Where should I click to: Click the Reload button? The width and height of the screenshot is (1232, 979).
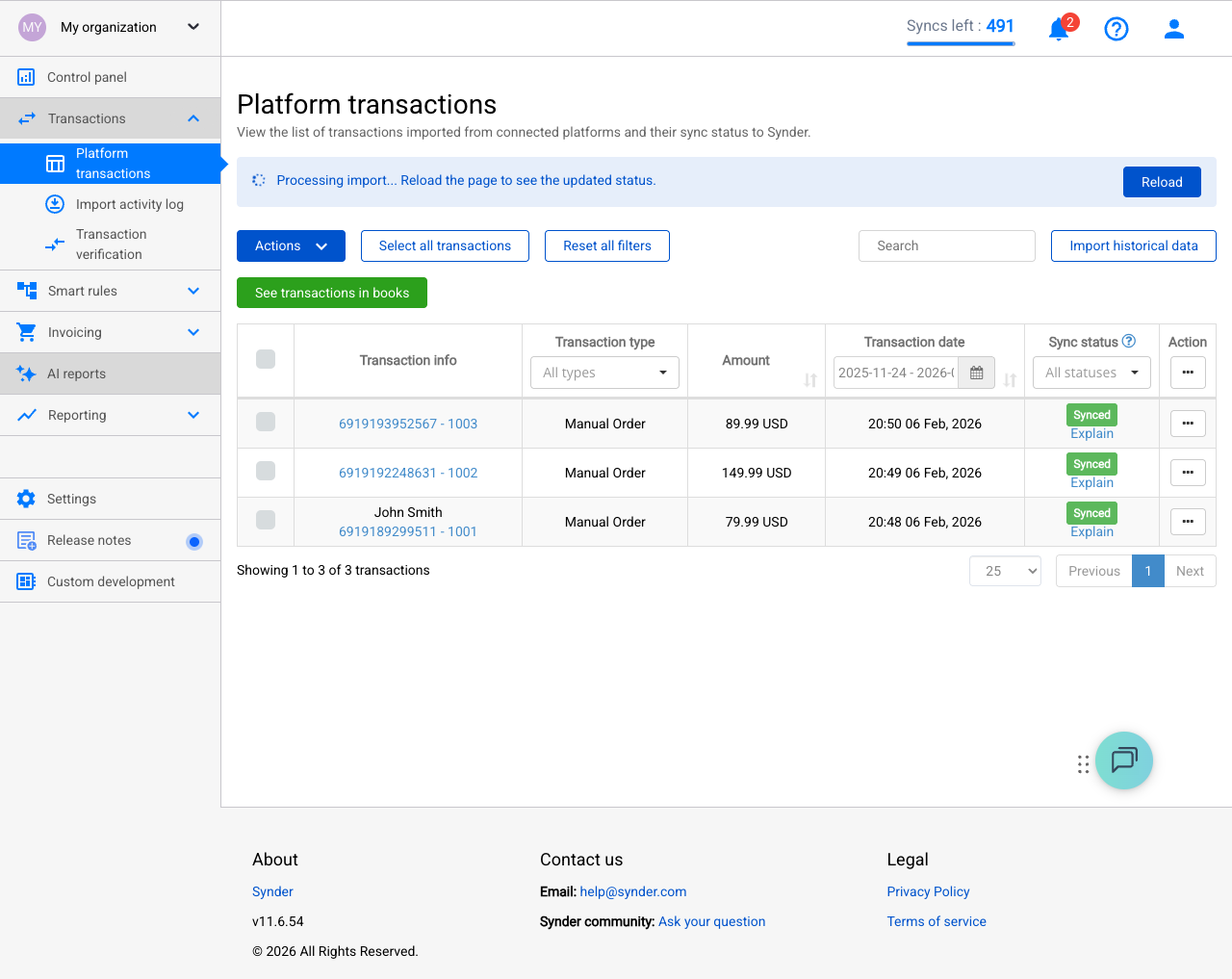point(1162,182)
